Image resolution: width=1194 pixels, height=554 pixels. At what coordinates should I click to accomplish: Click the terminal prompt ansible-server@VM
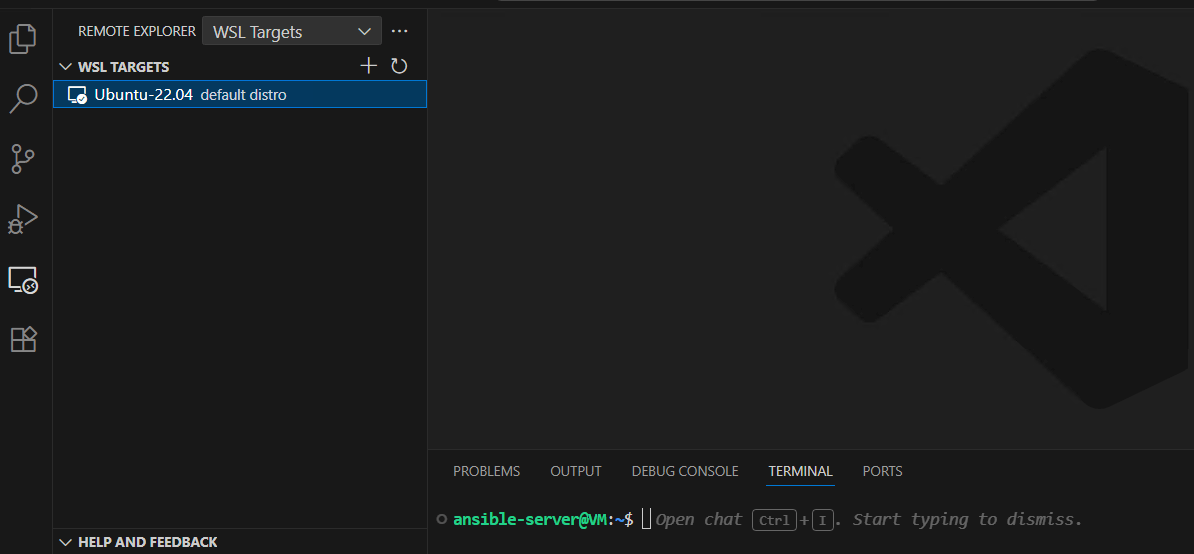click(530, 520)
